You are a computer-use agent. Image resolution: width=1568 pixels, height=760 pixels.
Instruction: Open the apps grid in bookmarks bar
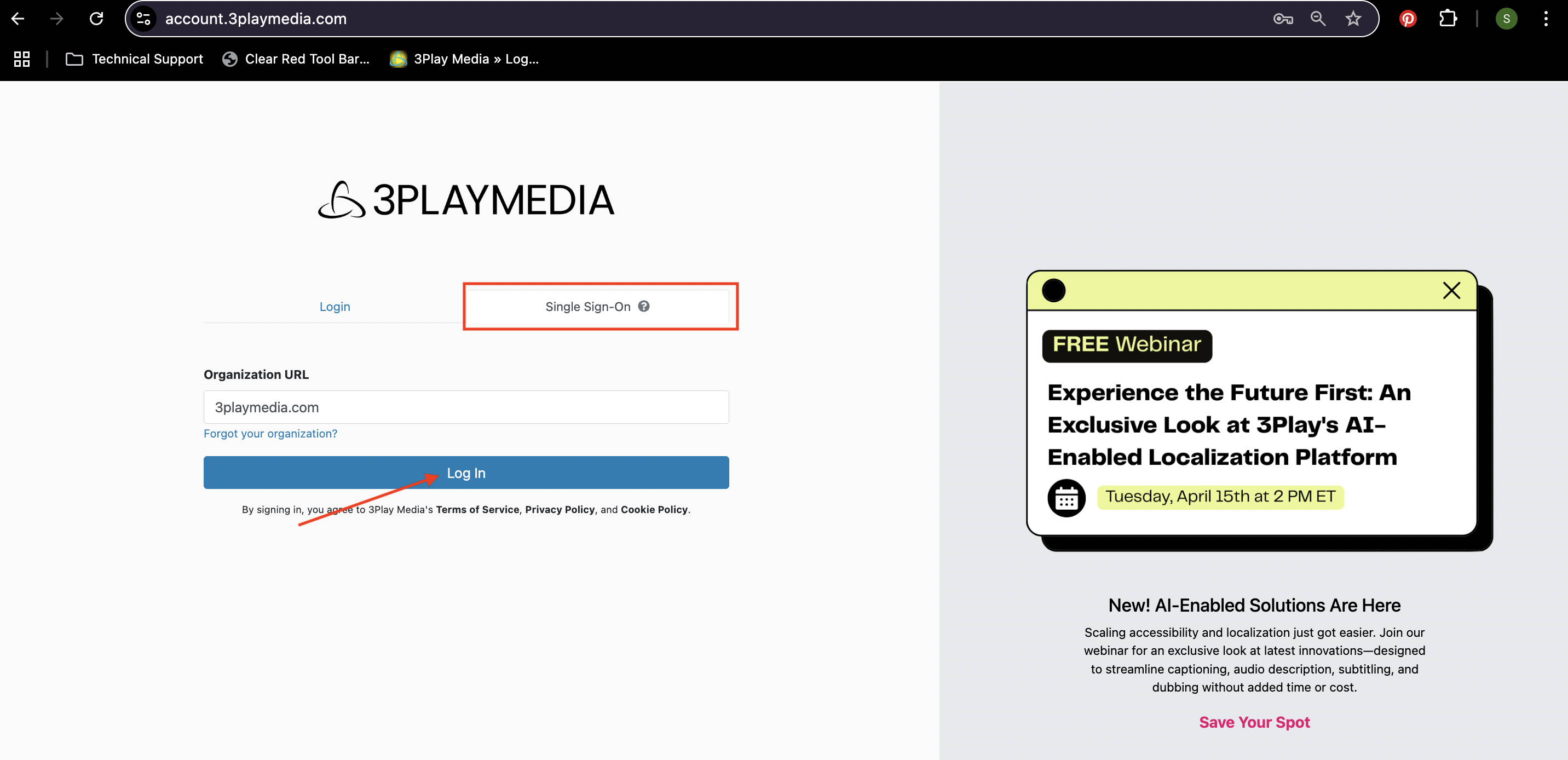22,59
